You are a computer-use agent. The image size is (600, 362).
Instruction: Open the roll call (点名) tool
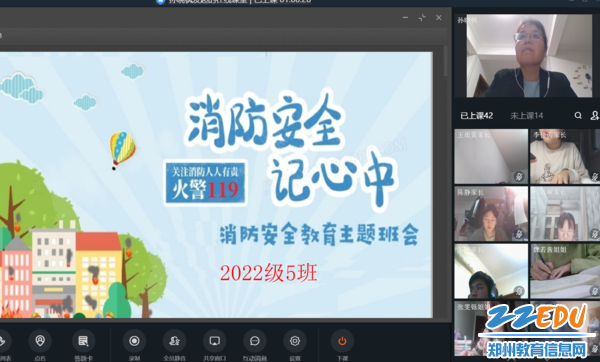point(40,341)
